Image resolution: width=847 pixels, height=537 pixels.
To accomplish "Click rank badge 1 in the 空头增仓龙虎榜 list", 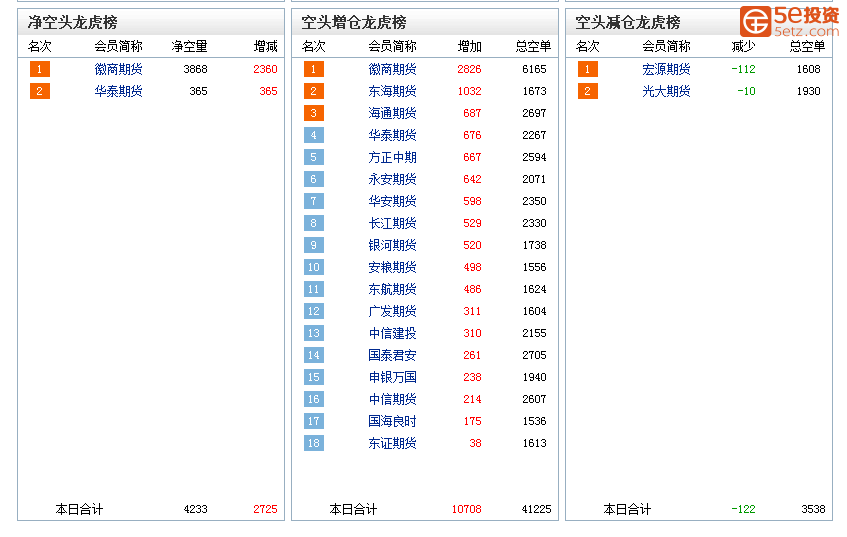I will (313, 69).
